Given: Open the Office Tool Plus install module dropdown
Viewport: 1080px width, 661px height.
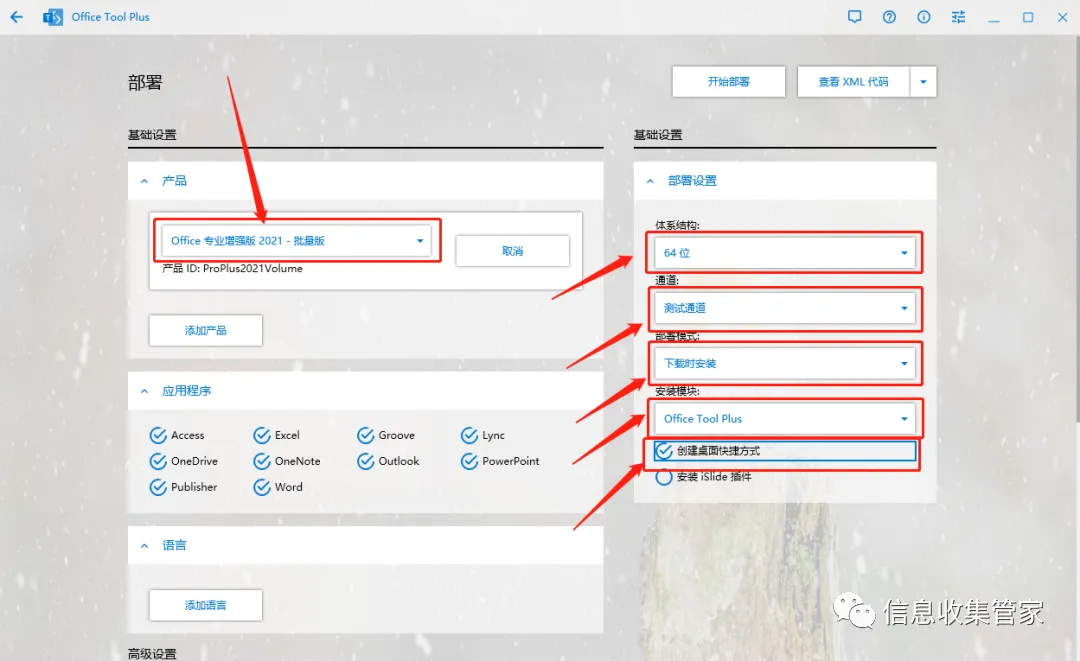Looking at the screenshot, I should (x=785, y=419).
